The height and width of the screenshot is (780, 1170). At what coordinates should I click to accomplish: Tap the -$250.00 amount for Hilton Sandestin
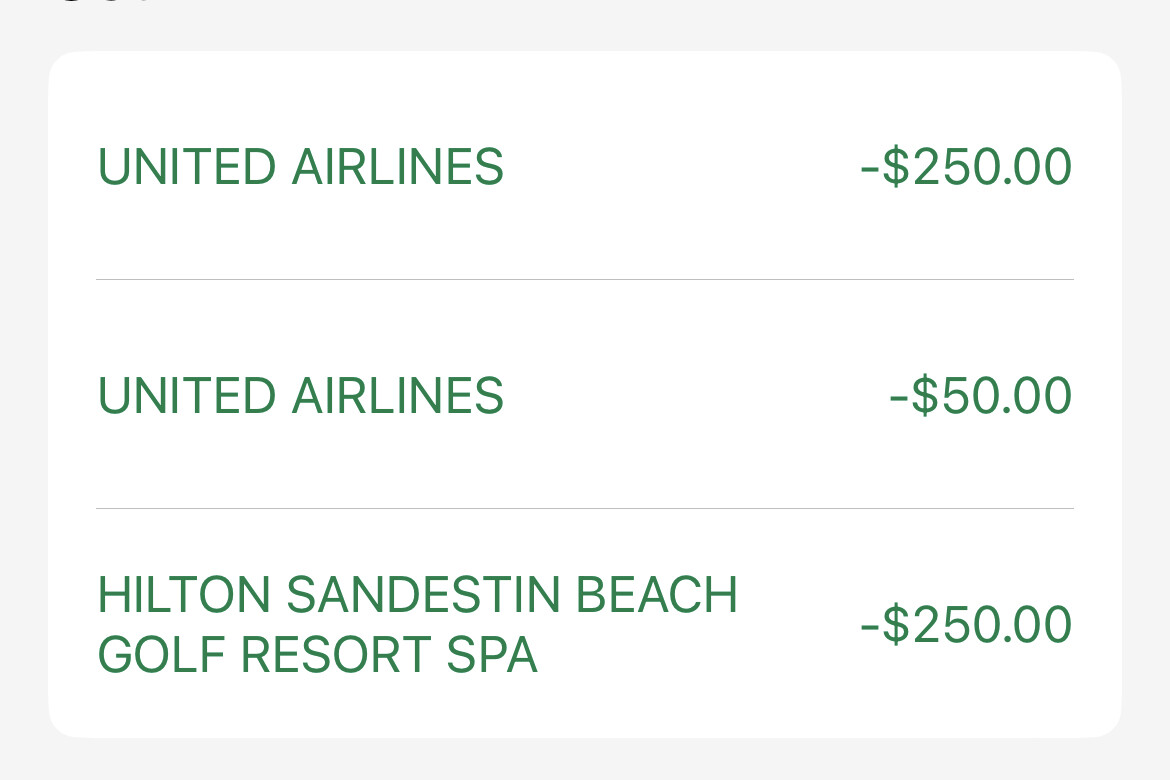pos(966,625)
